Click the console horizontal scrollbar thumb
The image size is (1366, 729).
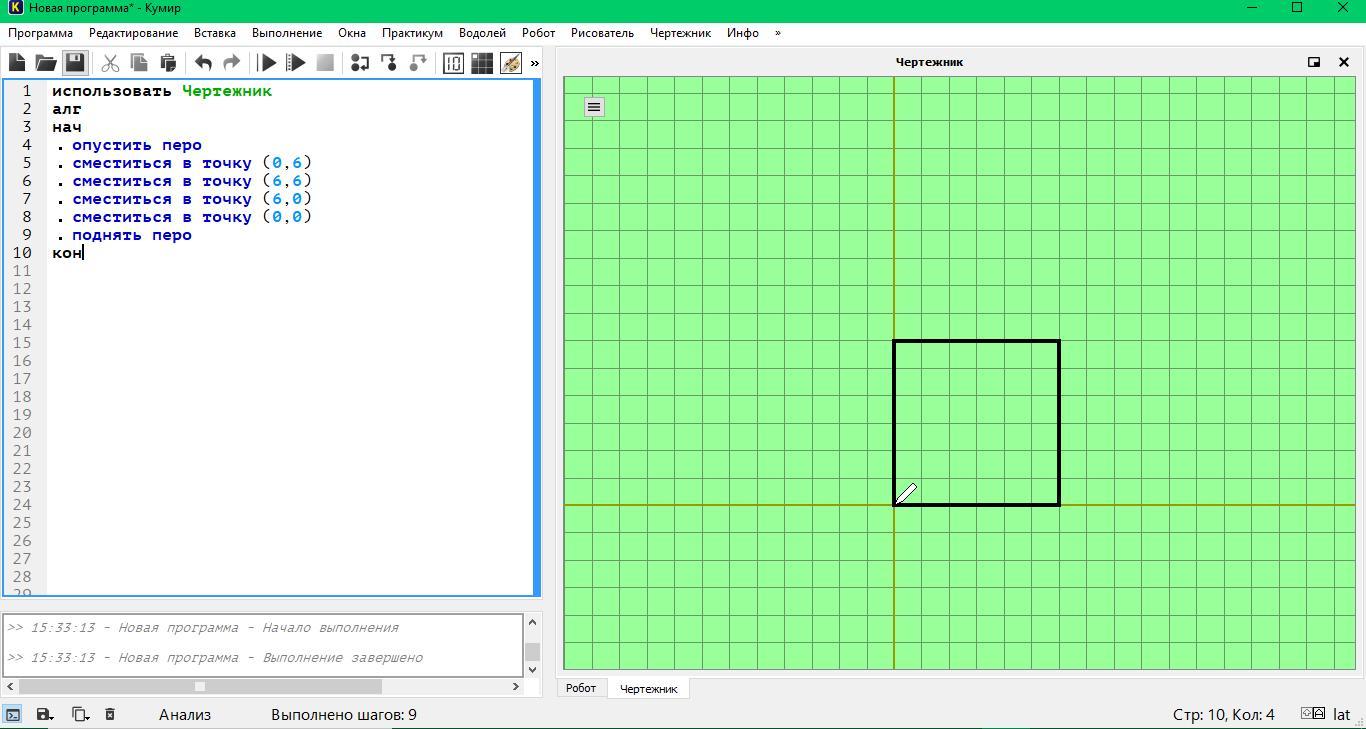click(200, 686)
